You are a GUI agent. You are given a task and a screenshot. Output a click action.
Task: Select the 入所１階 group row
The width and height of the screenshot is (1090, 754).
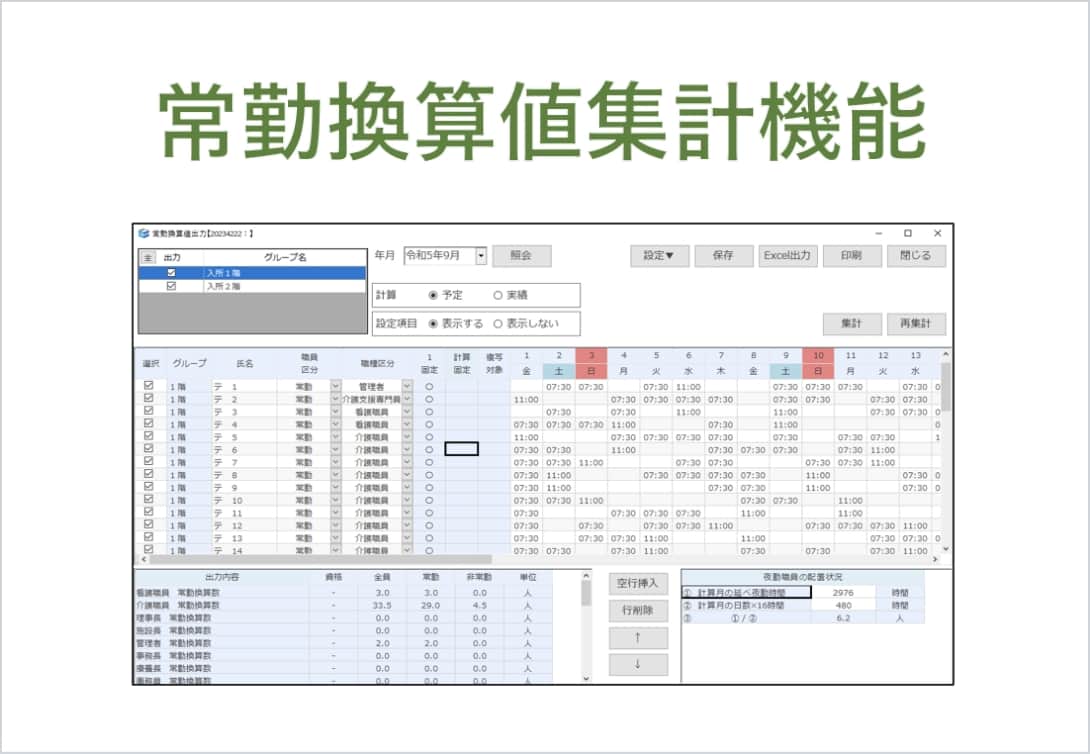click(x=252, y=273)
